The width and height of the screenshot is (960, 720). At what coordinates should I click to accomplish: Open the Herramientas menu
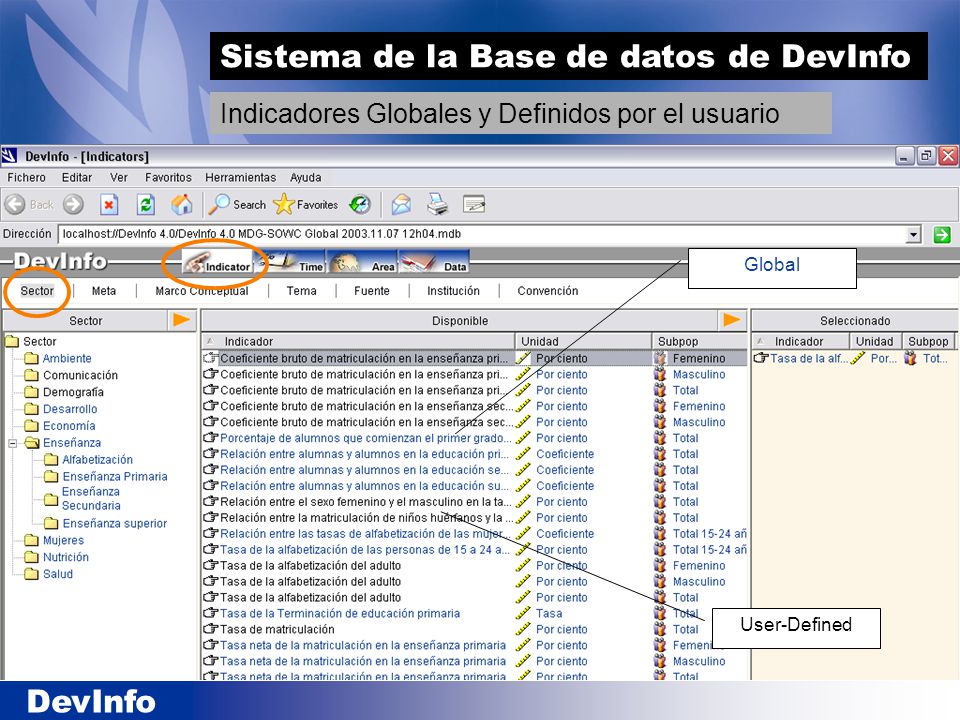click(x=241, y=178)
